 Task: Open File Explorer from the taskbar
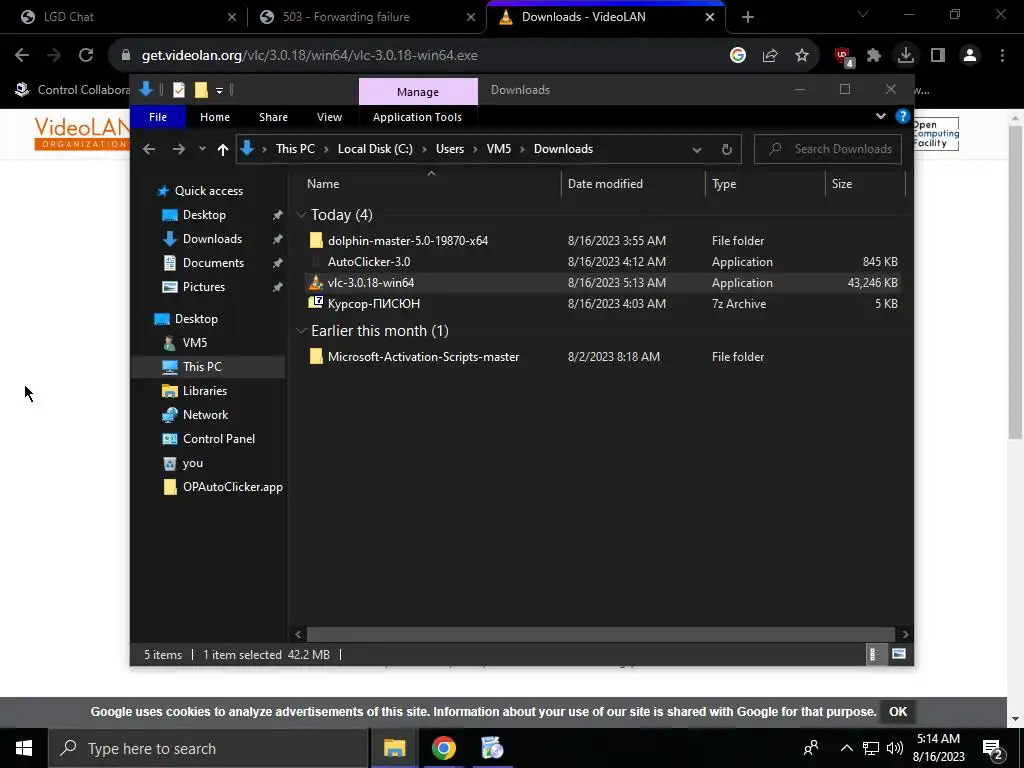[394, 748]
